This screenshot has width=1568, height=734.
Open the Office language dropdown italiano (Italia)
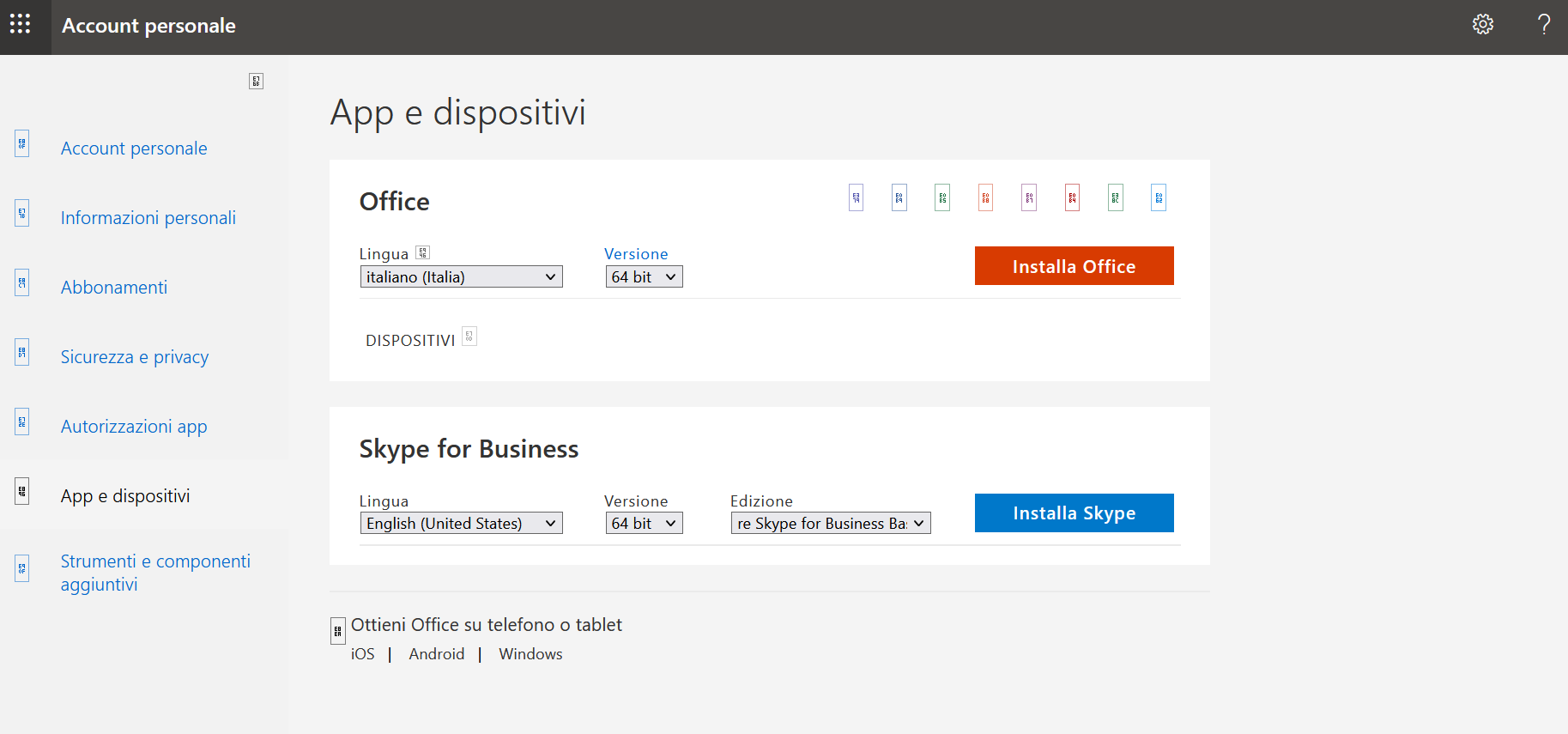pyautogui.click(x=461, y=276)
